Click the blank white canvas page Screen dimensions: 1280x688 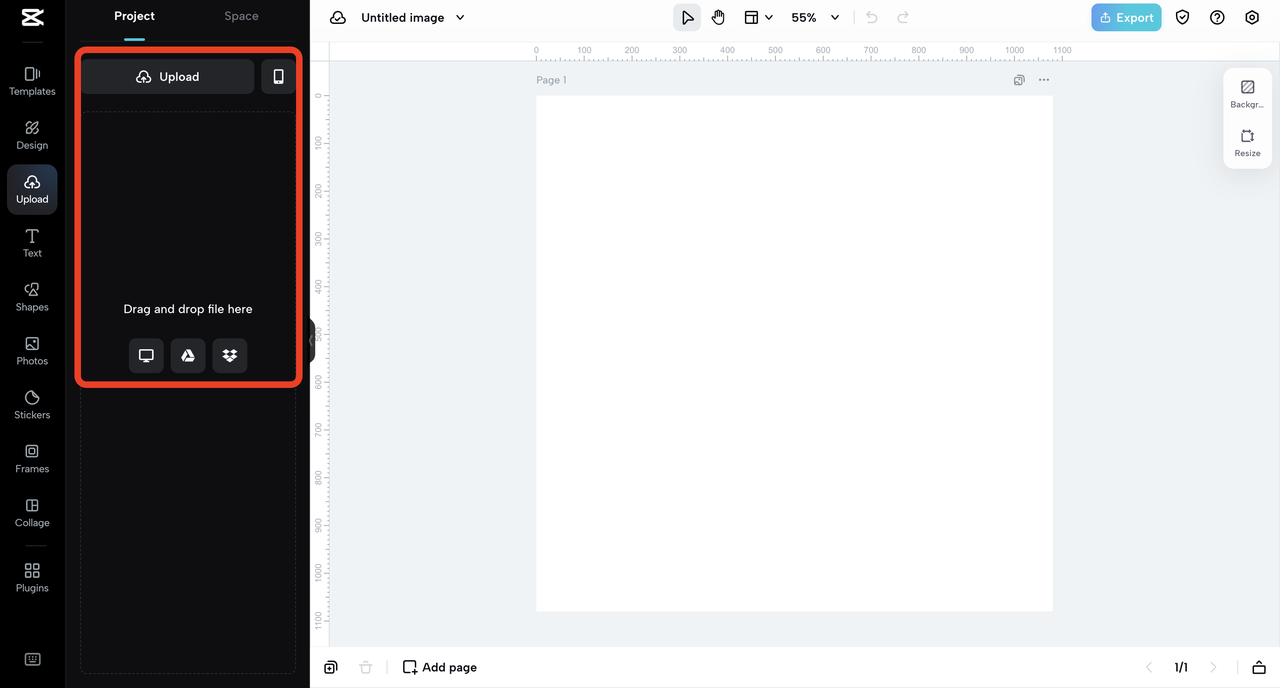(x=794, y=353)
